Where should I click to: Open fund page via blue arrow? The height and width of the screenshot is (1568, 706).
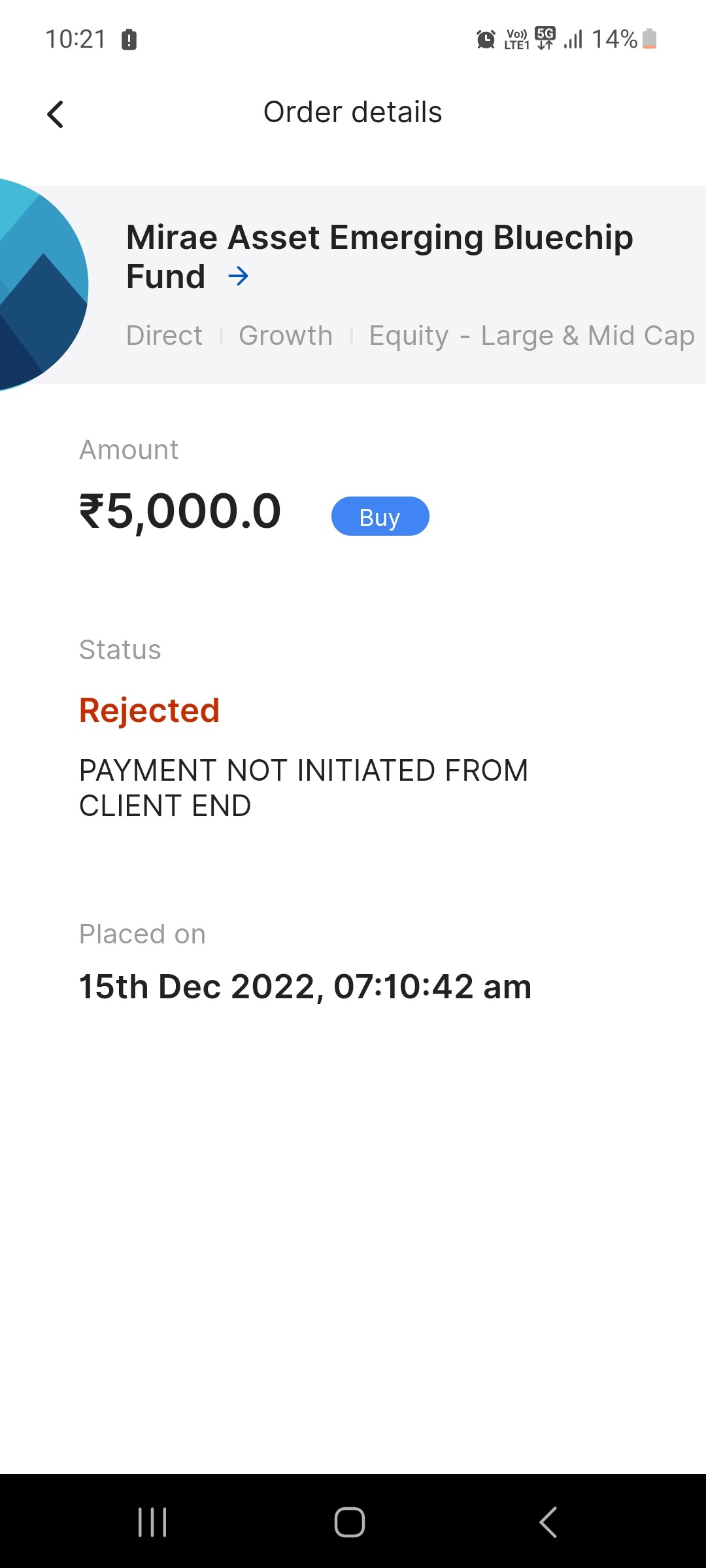click(x=238, y=276)
